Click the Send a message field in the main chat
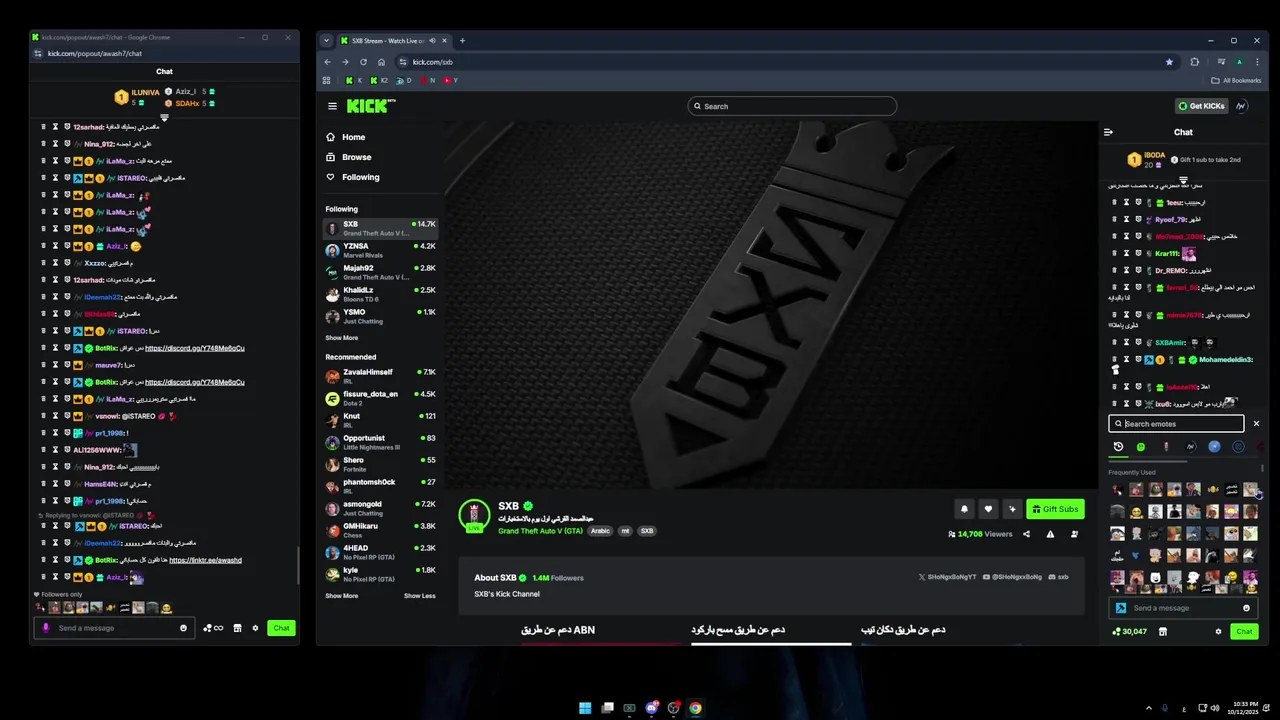Screen dimensions: 1280x720 1184,608
